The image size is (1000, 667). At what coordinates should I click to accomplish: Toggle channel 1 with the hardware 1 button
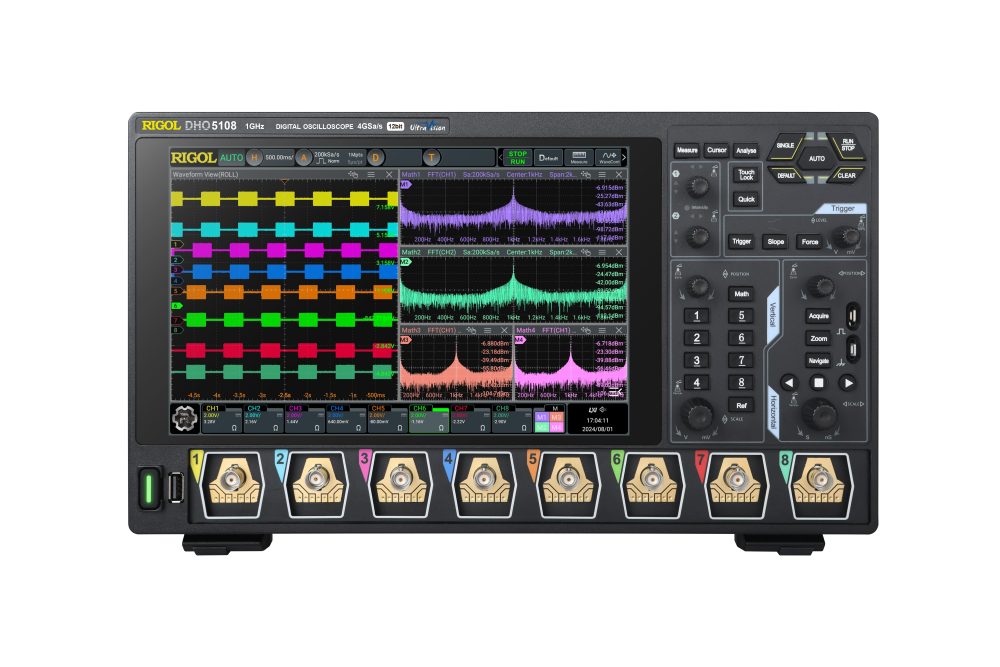[x=696, y=316]
